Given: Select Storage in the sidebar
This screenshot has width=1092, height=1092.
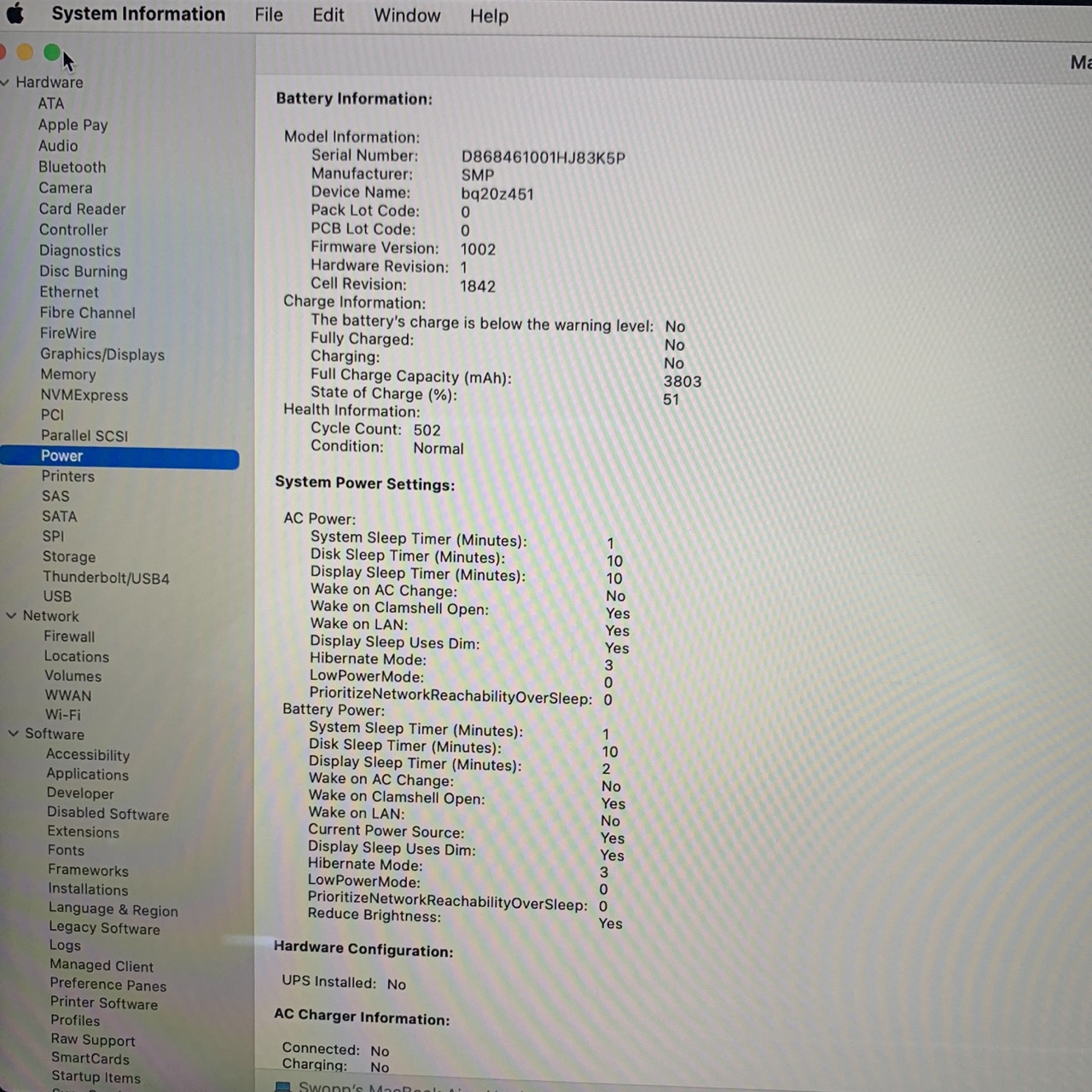Looking at the screenshot, I should click(69, 556).
